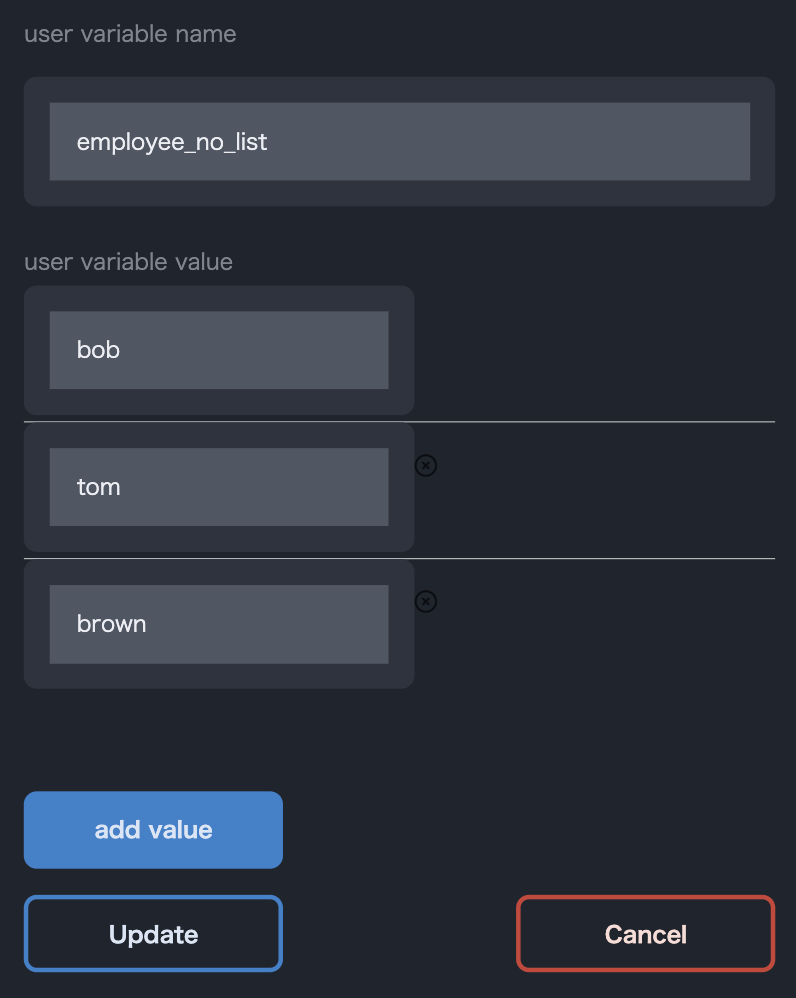The width and height of the screenshot is (796, 998).
Task: Click the add value button
Action: (153, 830)
